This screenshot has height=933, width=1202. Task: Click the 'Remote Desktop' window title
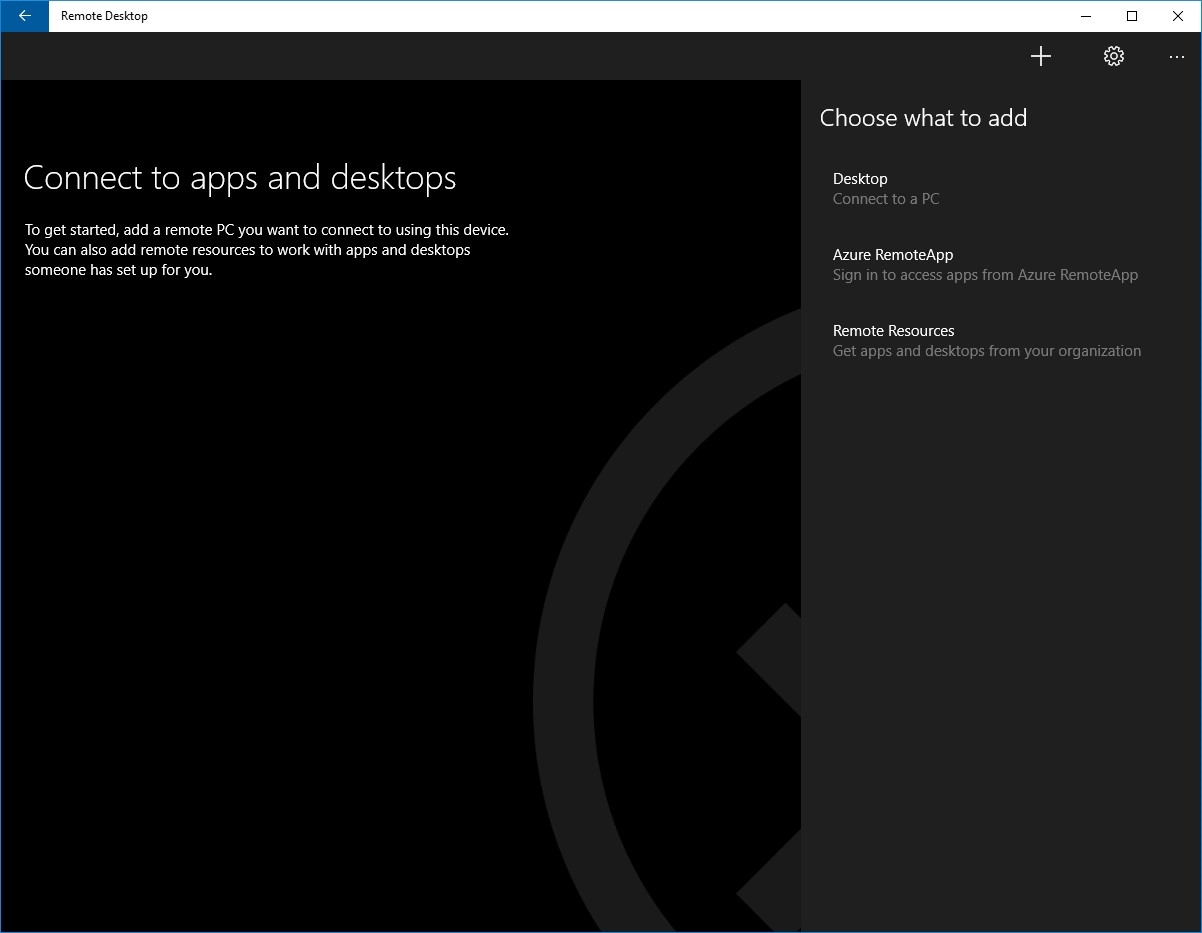[104, 16]
